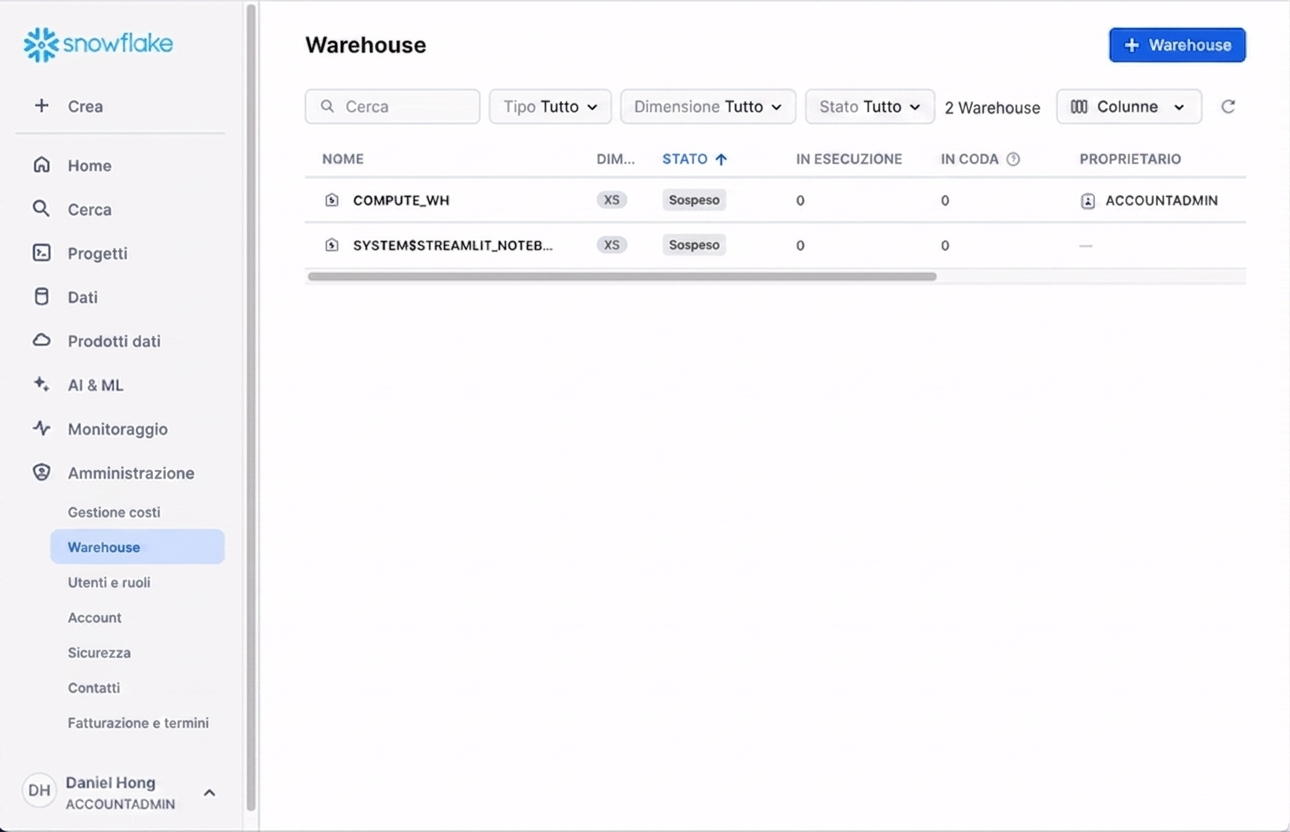Click Sospeso status in SYSTEM$STREAMLIT row
1290x832 pixels.
click(694, 245)
